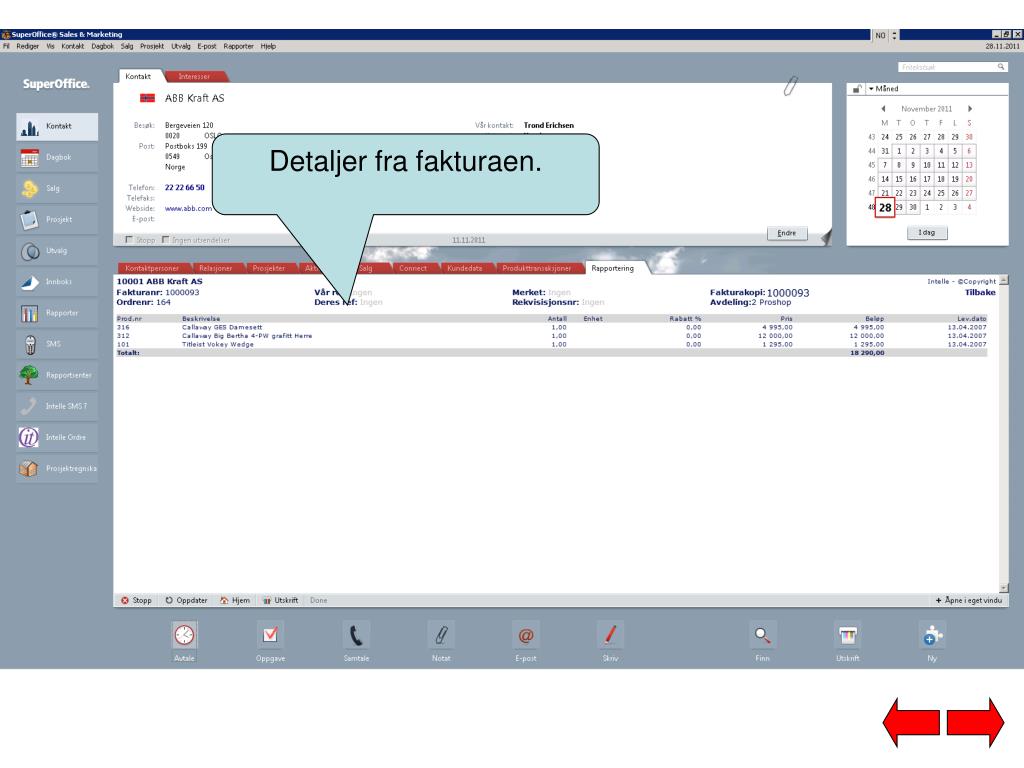The image size is (1024, 768).
Task: Open the NO language selector spinner
Action: click(894, 35)
